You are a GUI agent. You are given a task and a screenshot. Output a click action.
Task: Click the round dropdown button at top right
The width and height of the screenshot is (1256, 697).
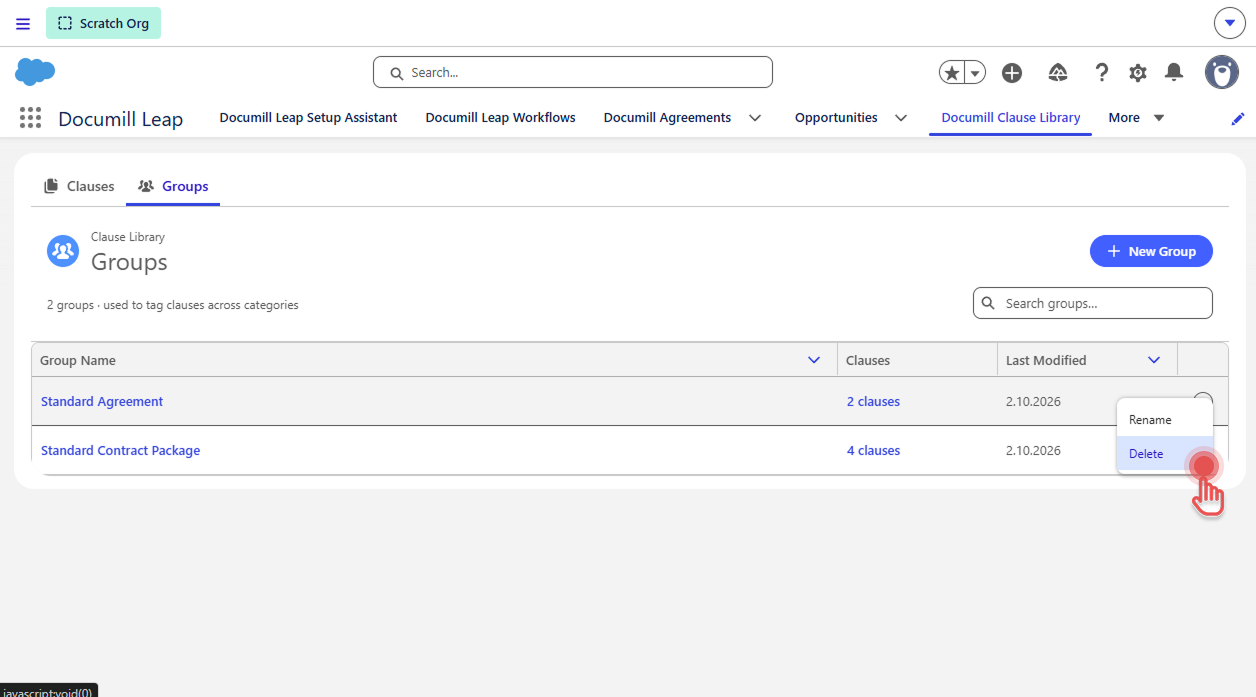point(1229,23)
